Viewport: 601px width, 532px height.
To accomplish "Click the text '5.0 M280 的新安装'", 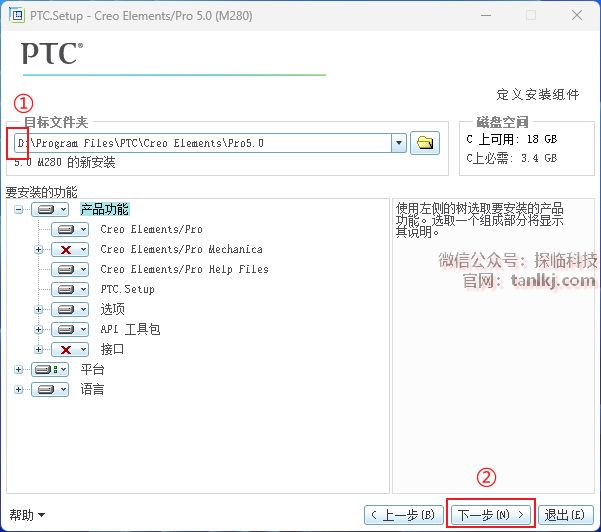I will tap(64, 162).
